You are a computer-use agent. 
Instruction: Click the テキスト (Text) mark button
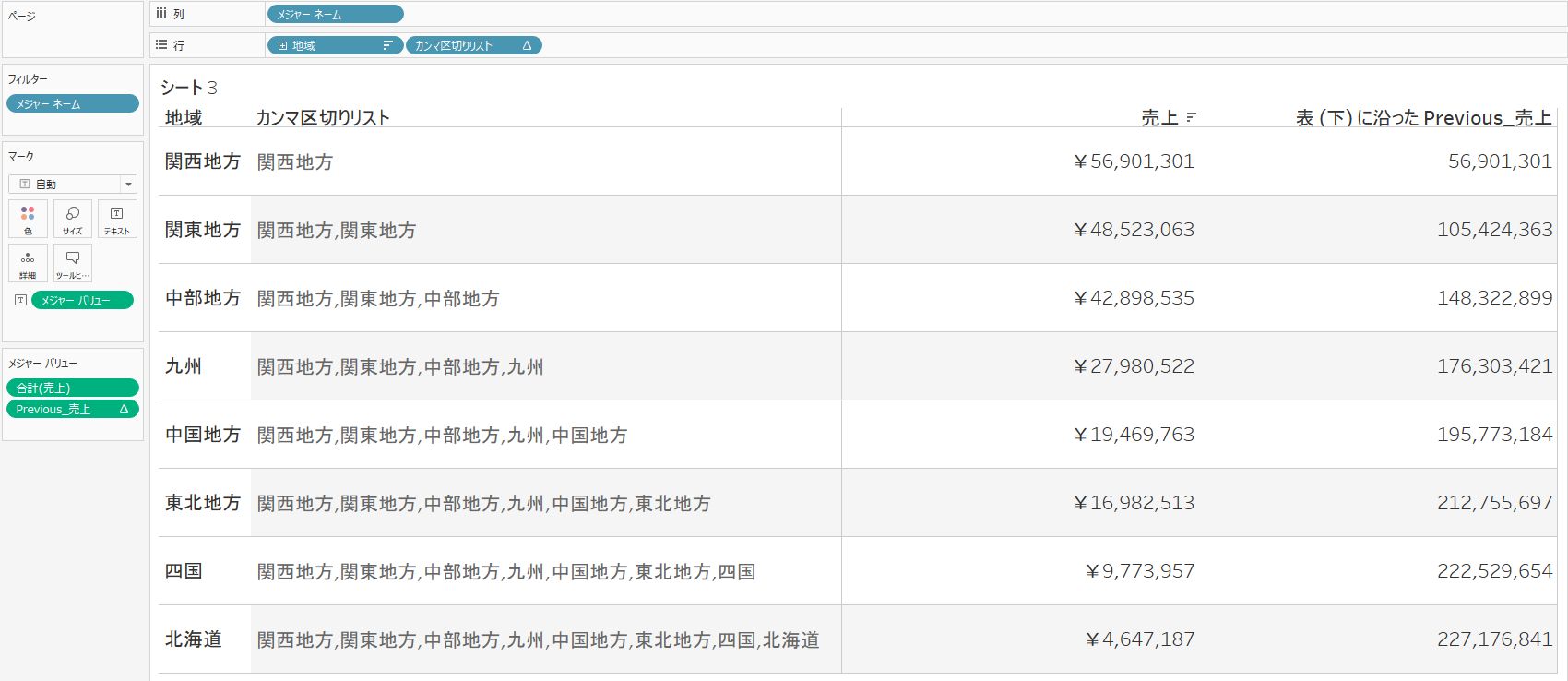point(117,219)
